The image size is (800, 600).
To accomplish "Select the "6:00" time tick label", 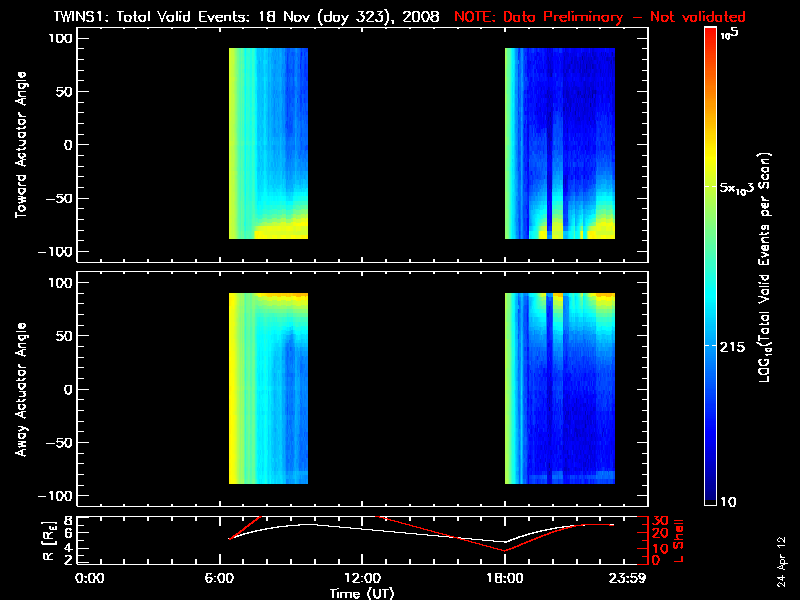I will pyautogui.click(x=229, y=578).
